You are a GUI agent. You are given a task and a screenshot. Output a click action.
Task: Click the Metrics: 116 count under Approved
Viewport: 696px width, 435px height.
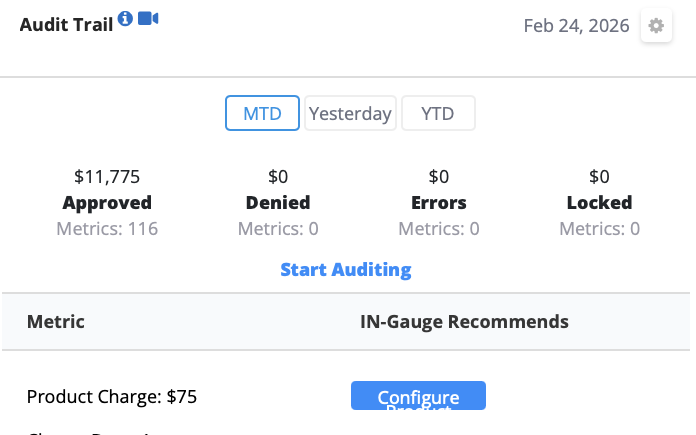point(107,228)
